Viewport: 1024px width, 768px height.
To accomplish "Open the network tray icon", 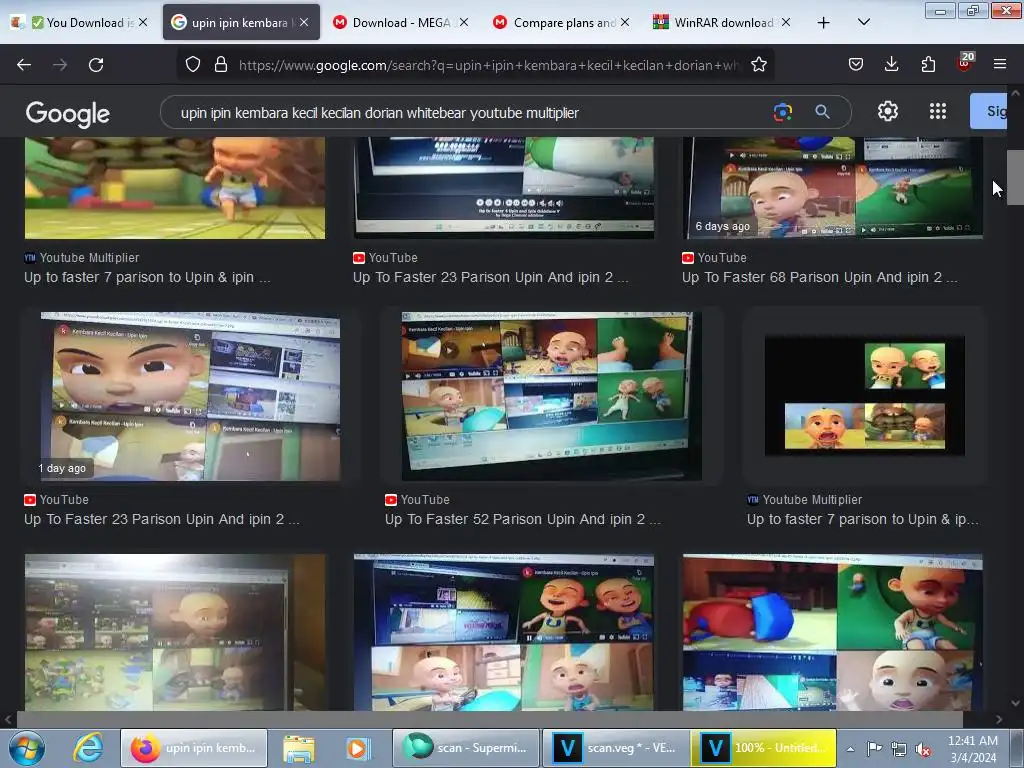I will [899, 750].
